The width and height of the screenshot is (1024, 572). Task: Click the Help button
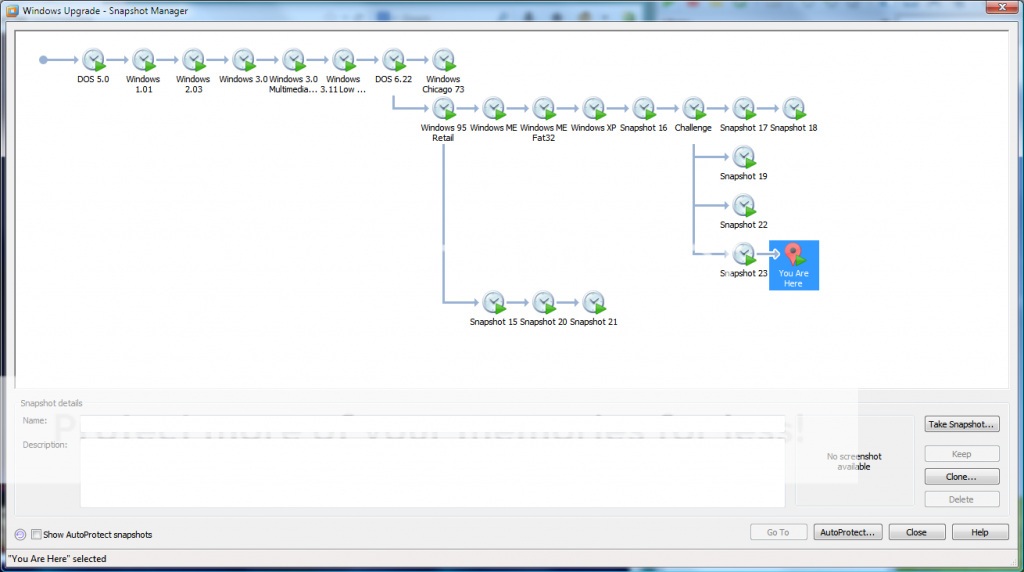coord(979,533)
